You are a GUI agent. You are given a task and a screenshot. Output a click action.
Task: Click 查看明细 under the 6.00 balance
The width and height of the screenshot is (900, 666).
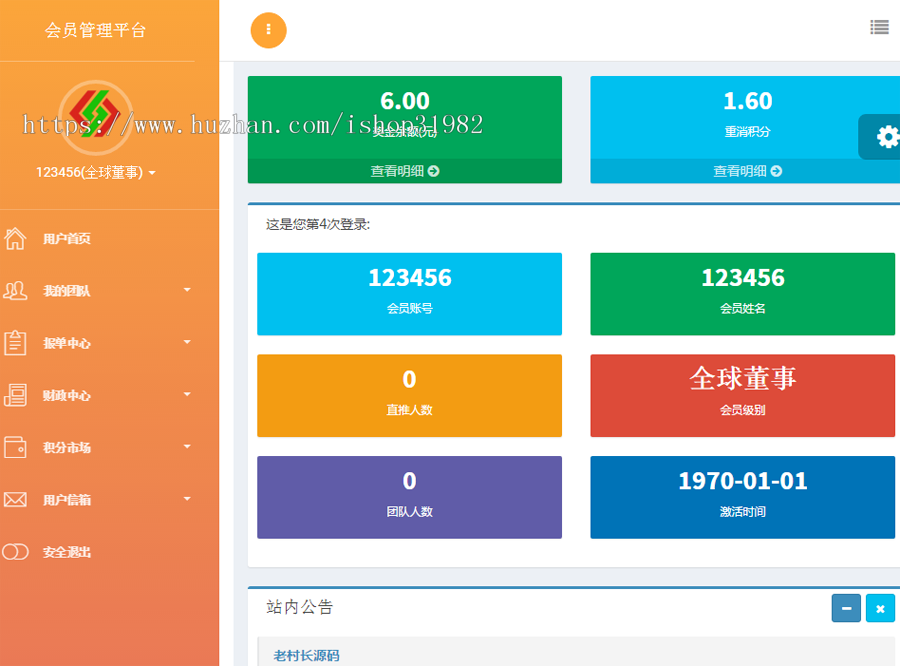pos(404,171)
